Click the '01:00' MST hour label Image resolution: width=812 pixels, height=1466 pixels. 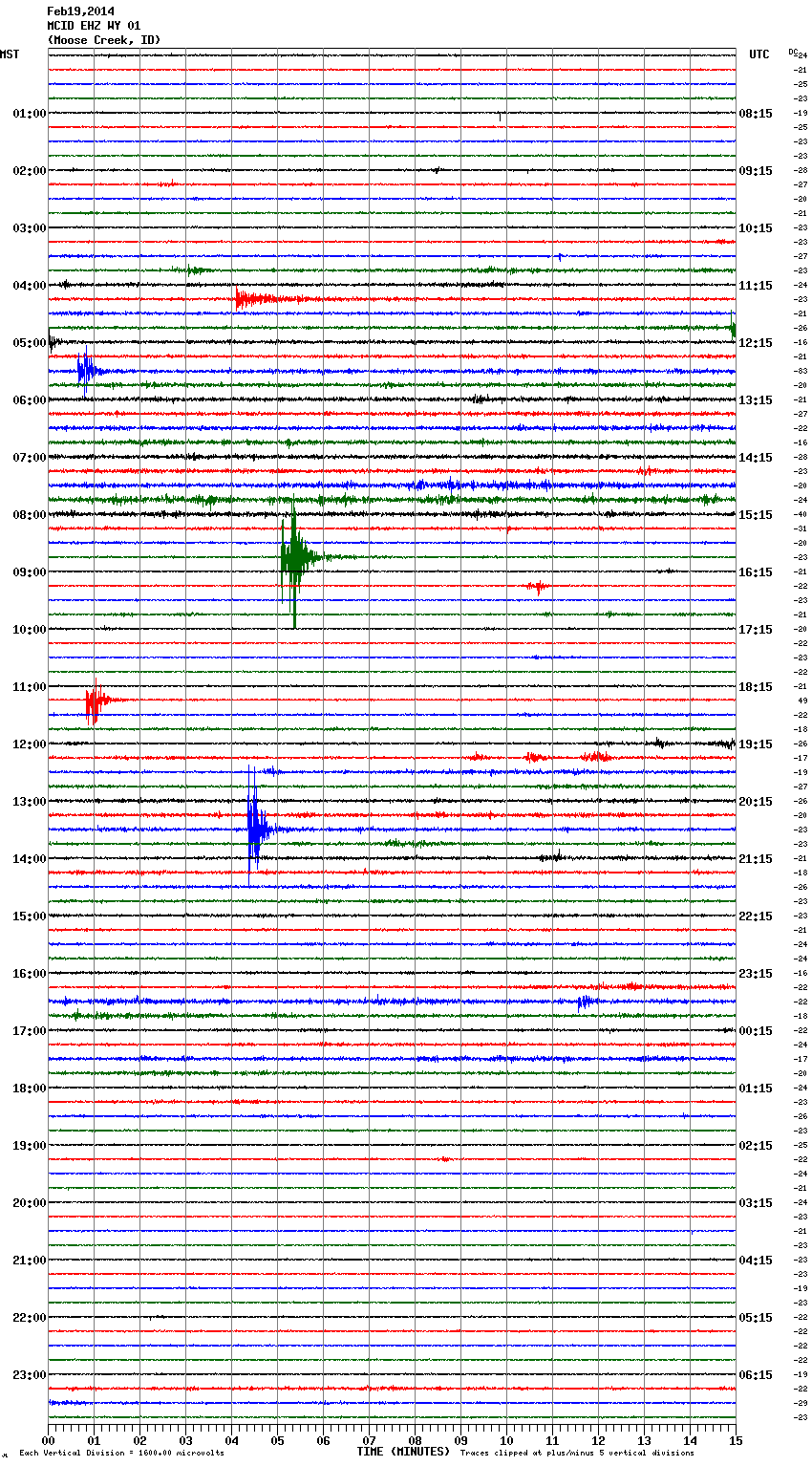[x=30, y=114]
